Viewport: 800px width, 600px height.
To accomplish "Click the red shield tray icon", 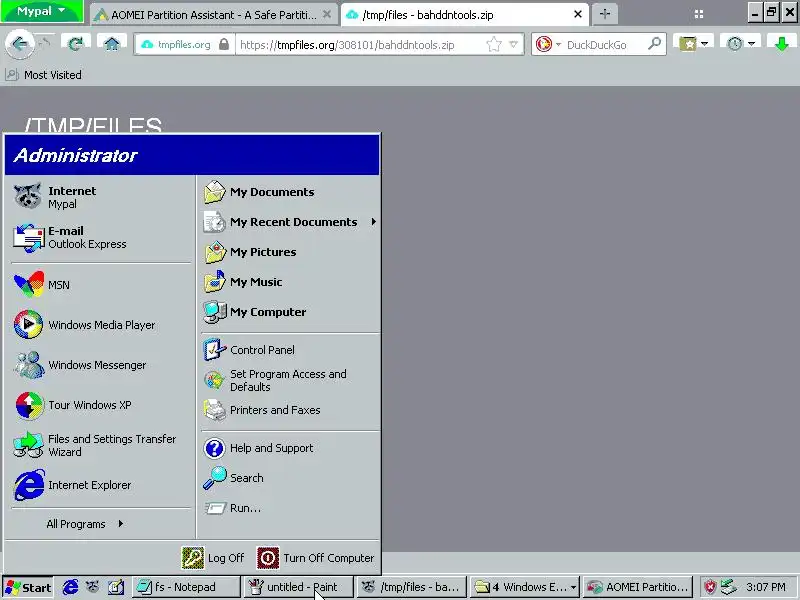I will point(710,587).
